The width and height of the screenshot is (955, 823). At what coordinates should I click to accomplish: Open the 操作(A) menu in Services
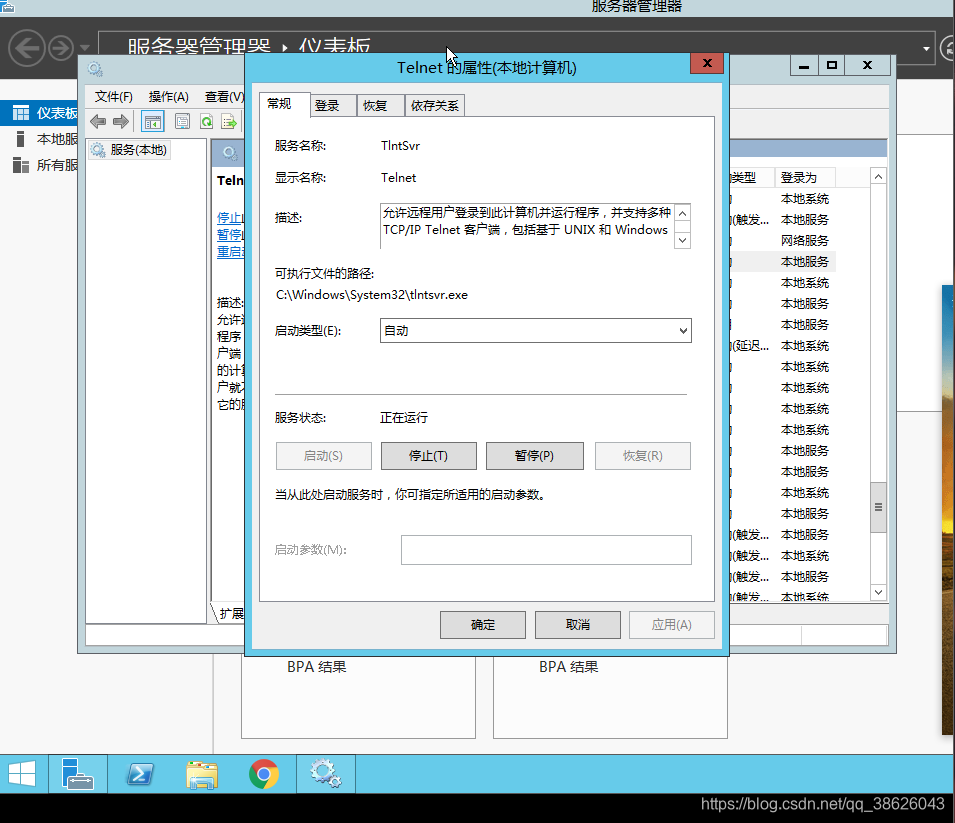(169, 96)
